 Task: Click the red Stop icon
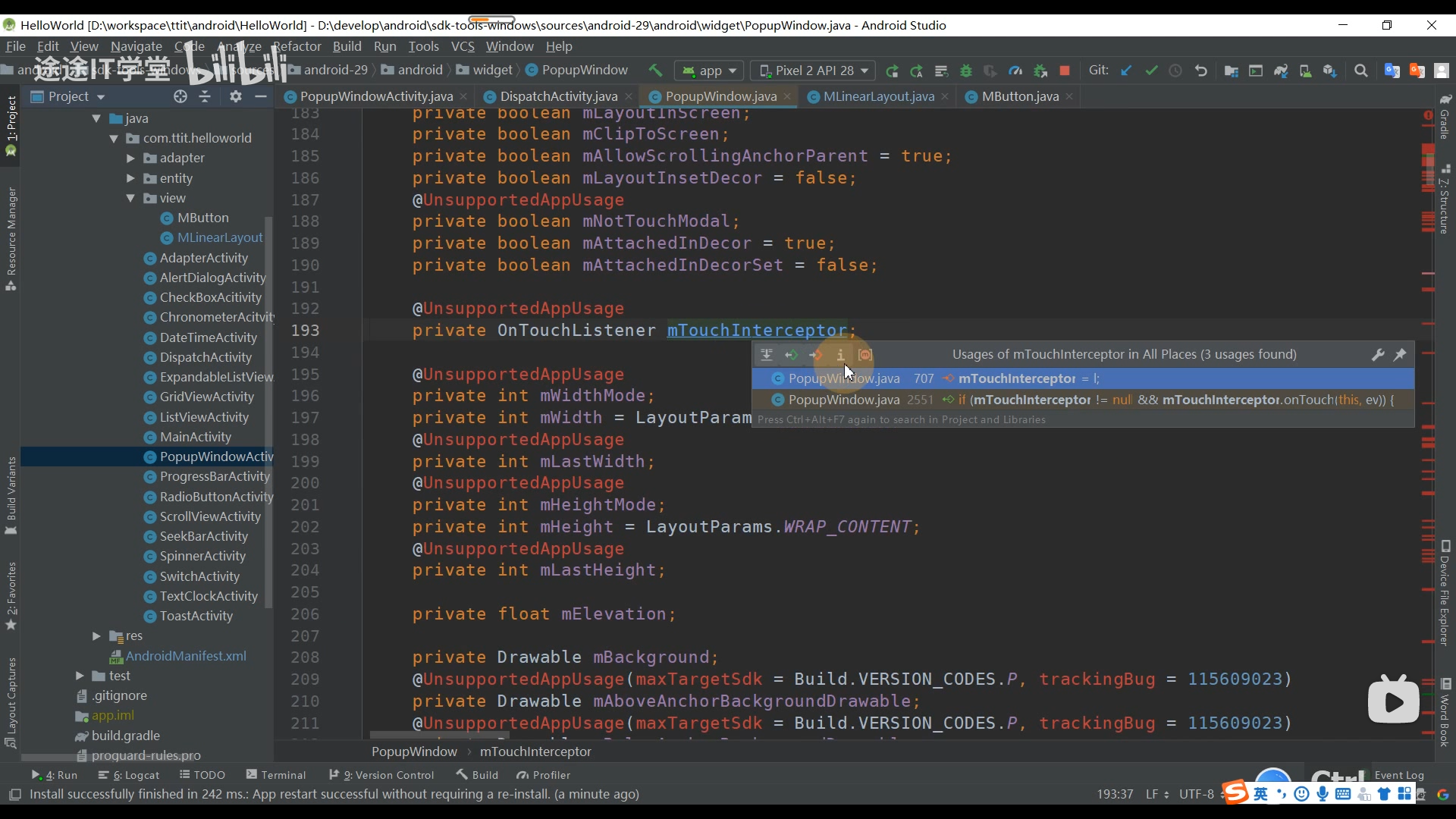click(x=1065, y=71)
